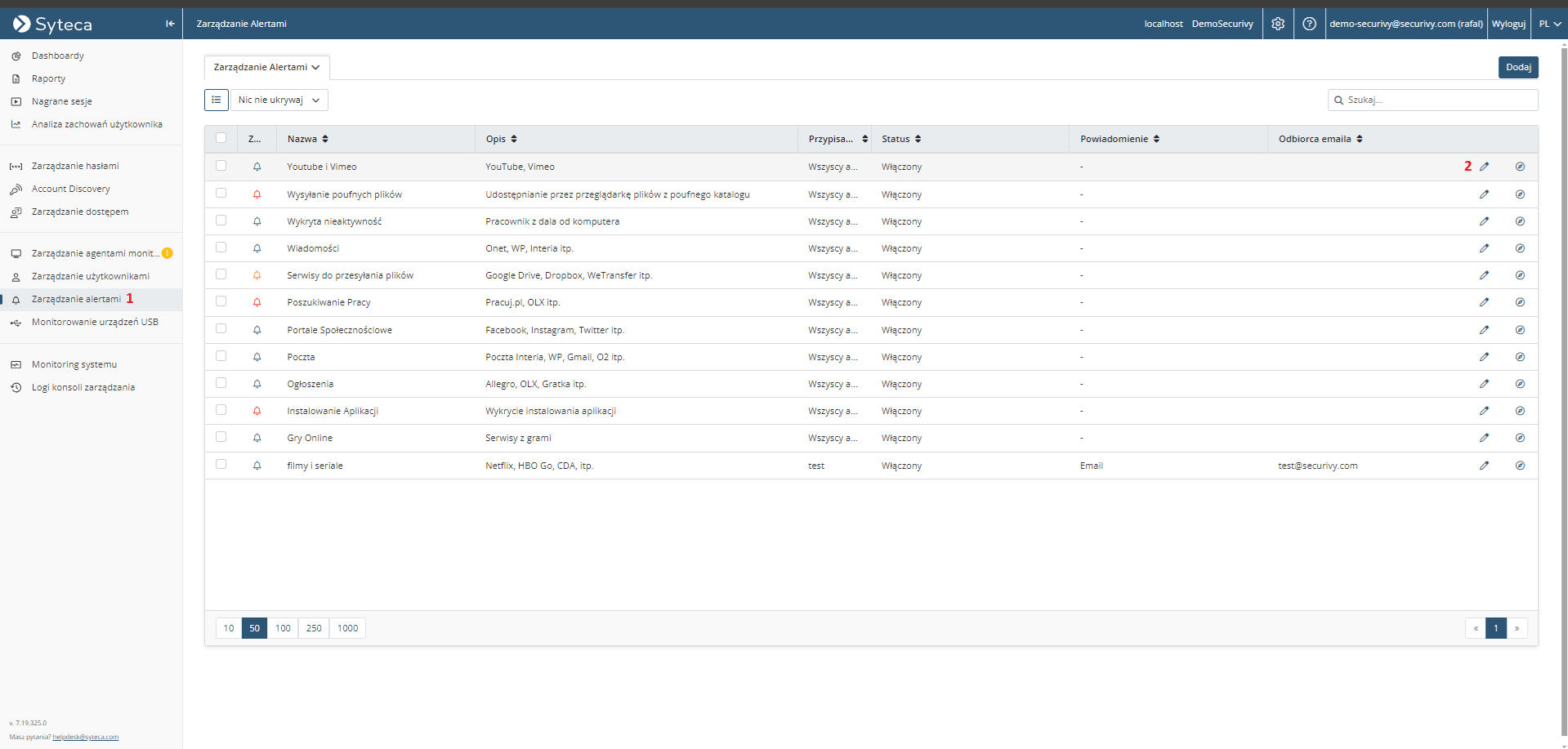Image resolution: width=1568 pixels, height=749 pixels.
Task: Click the bell icon for Poszukiwanie Pracy
Action: pyautogui.click(x=257, y=302)
